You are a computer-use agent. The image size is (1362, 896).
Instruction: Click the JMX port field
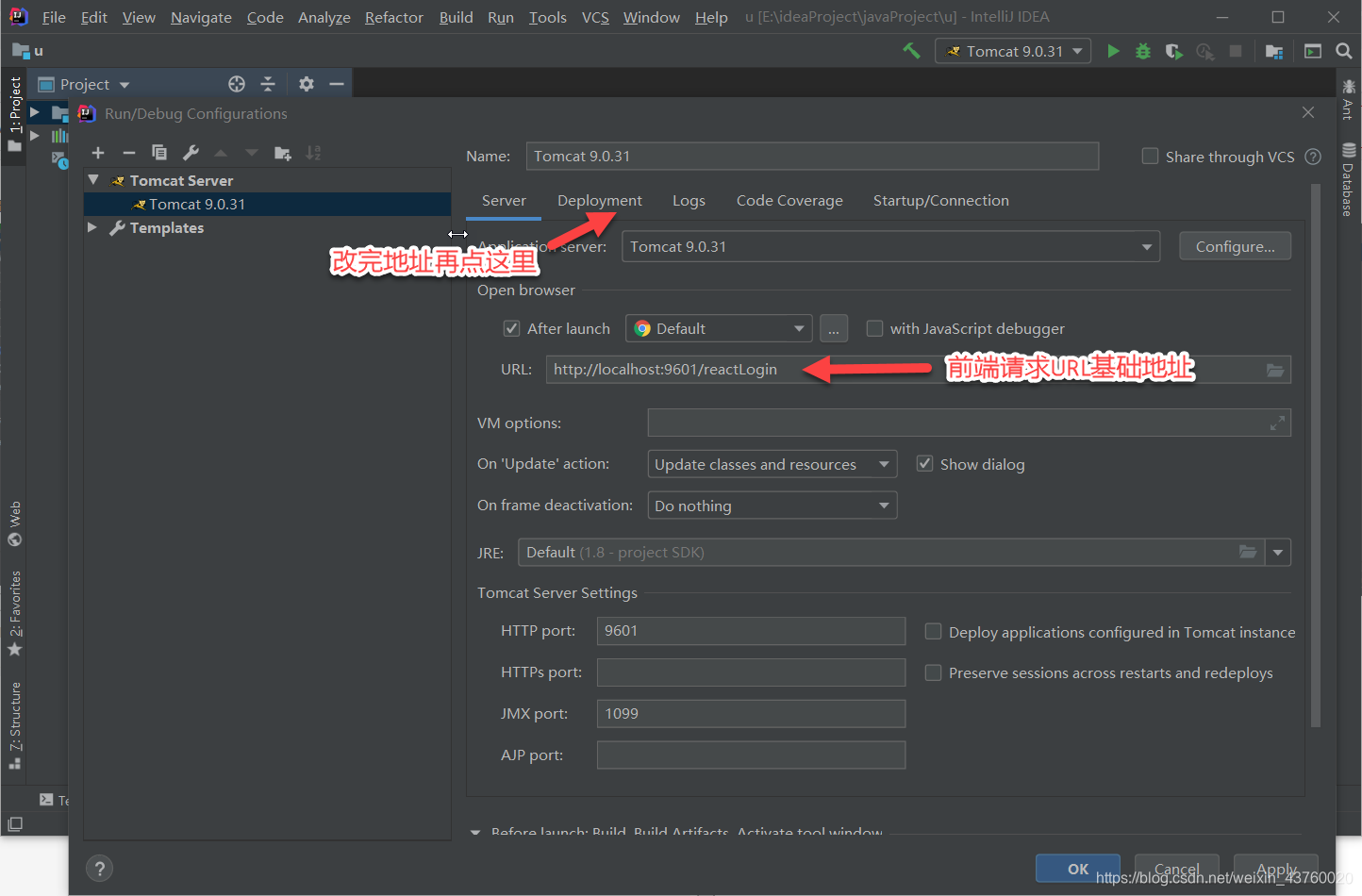[751, 714]
